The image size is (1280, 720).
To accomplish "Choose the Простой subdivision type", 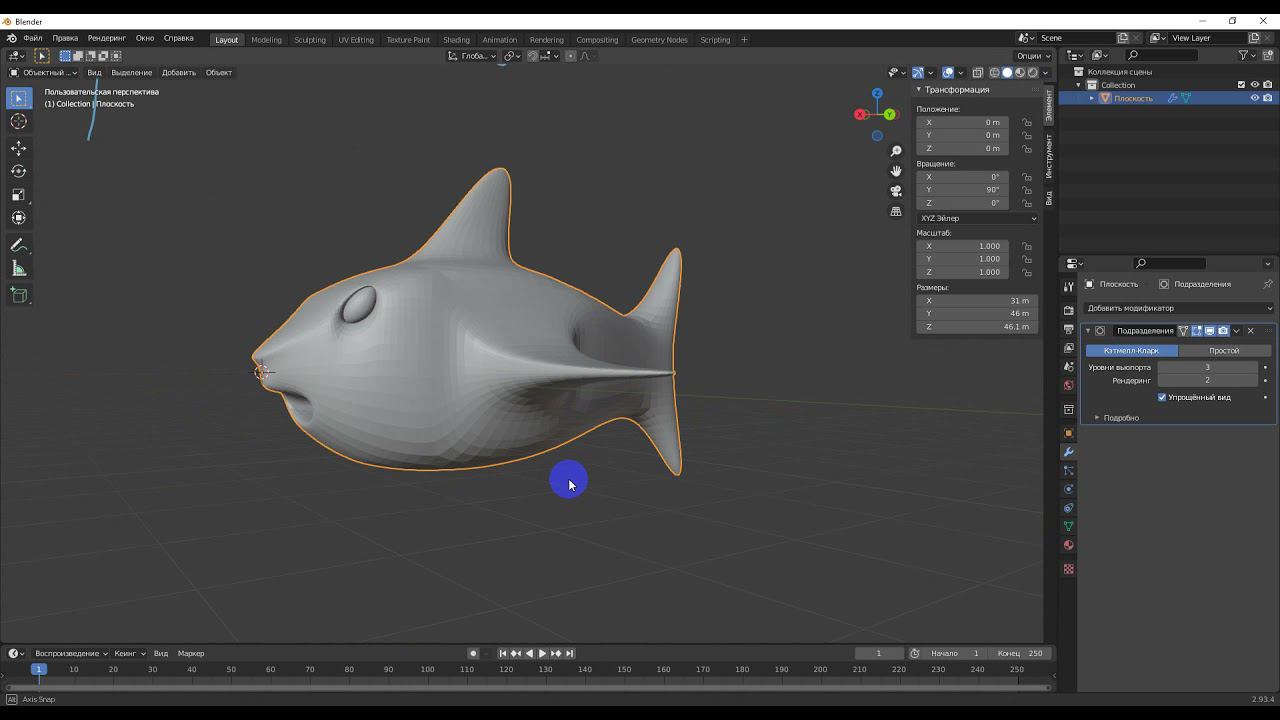I will 1223,351.
